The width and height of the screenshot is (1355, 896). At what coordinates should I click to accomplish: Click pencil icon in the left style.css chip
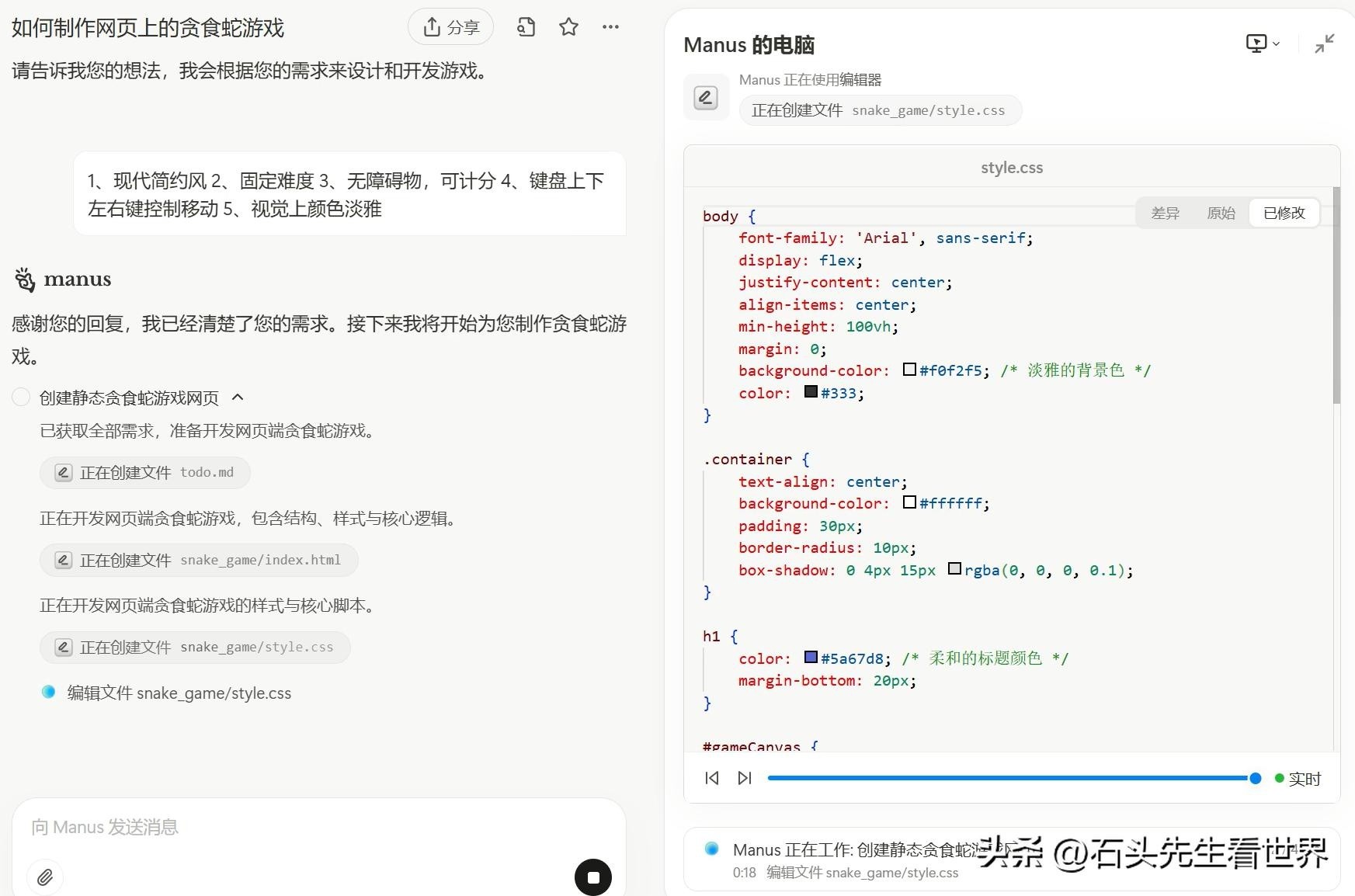[64, 648]
